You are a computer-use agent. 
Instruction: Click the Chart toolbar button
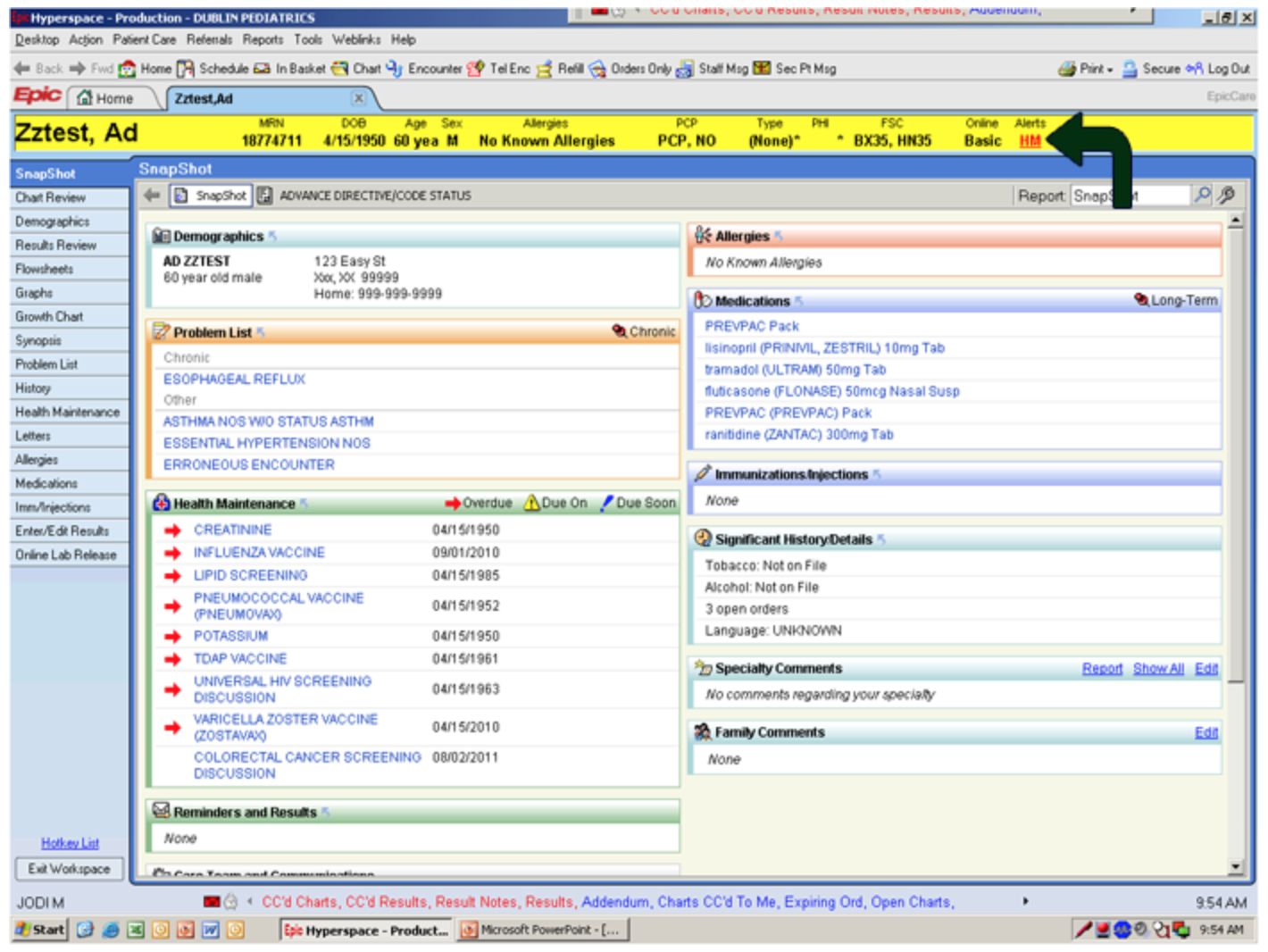coord(356,69)
